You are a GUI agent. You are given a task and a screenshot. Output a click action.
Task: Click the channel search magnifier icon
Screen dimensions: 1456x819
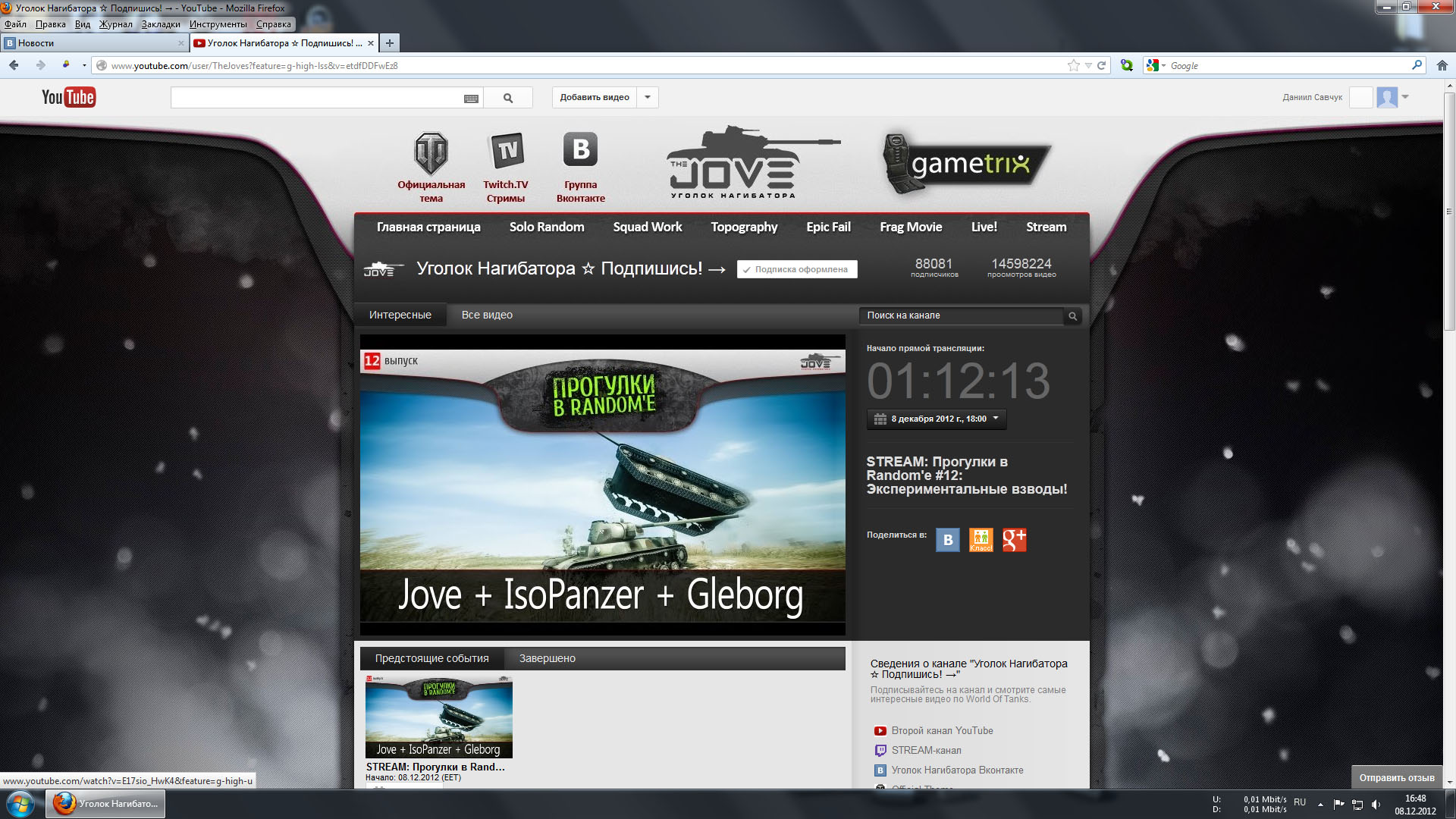tap(1072, 316)
